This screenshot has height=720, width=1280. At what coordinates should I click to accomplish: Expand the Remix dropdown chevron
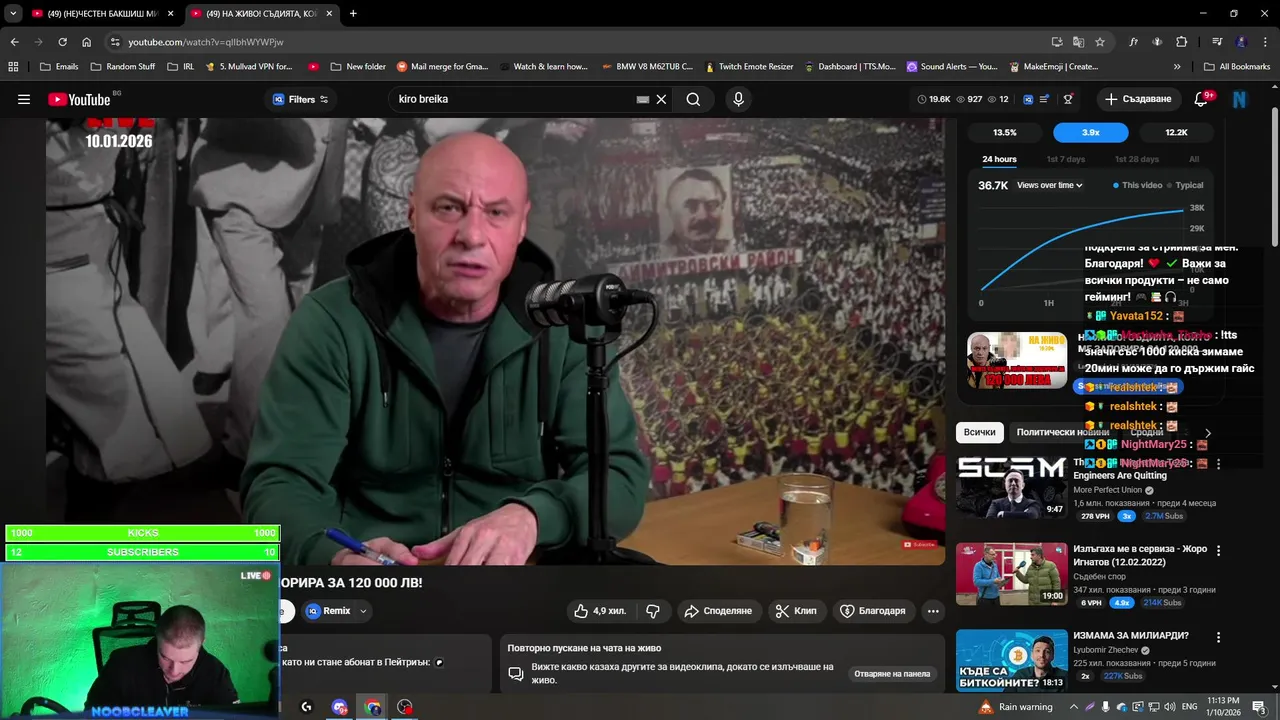[x=363, y=611]
